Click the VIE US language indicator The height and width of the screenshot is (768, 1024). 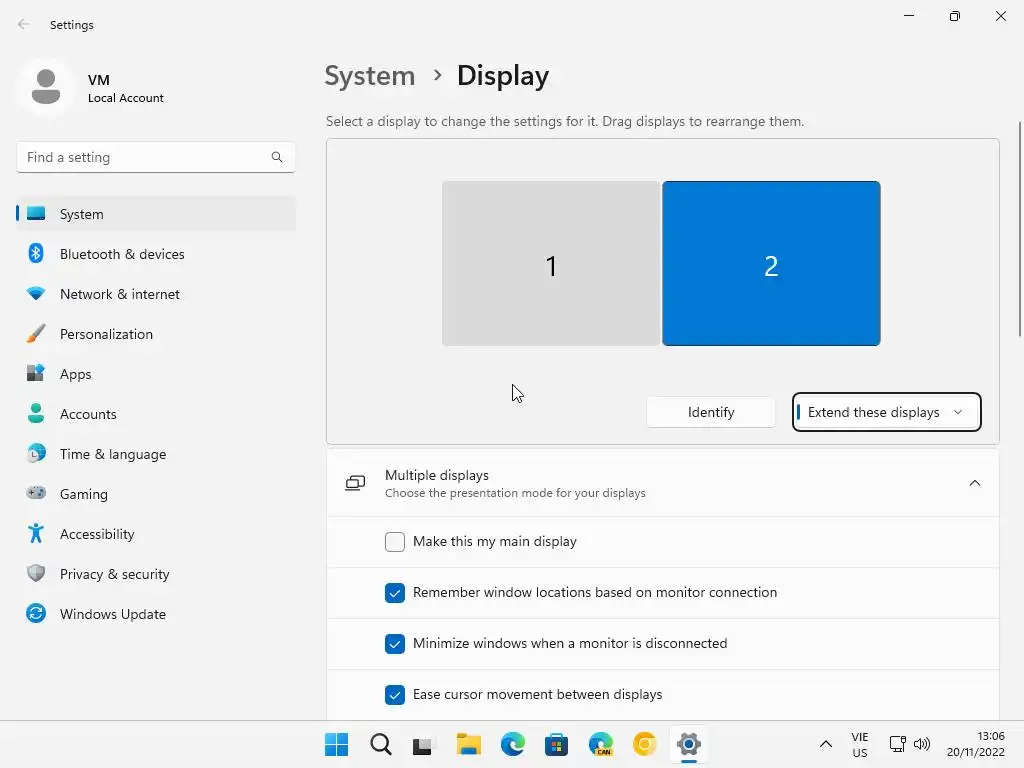[x=860, y=744]
